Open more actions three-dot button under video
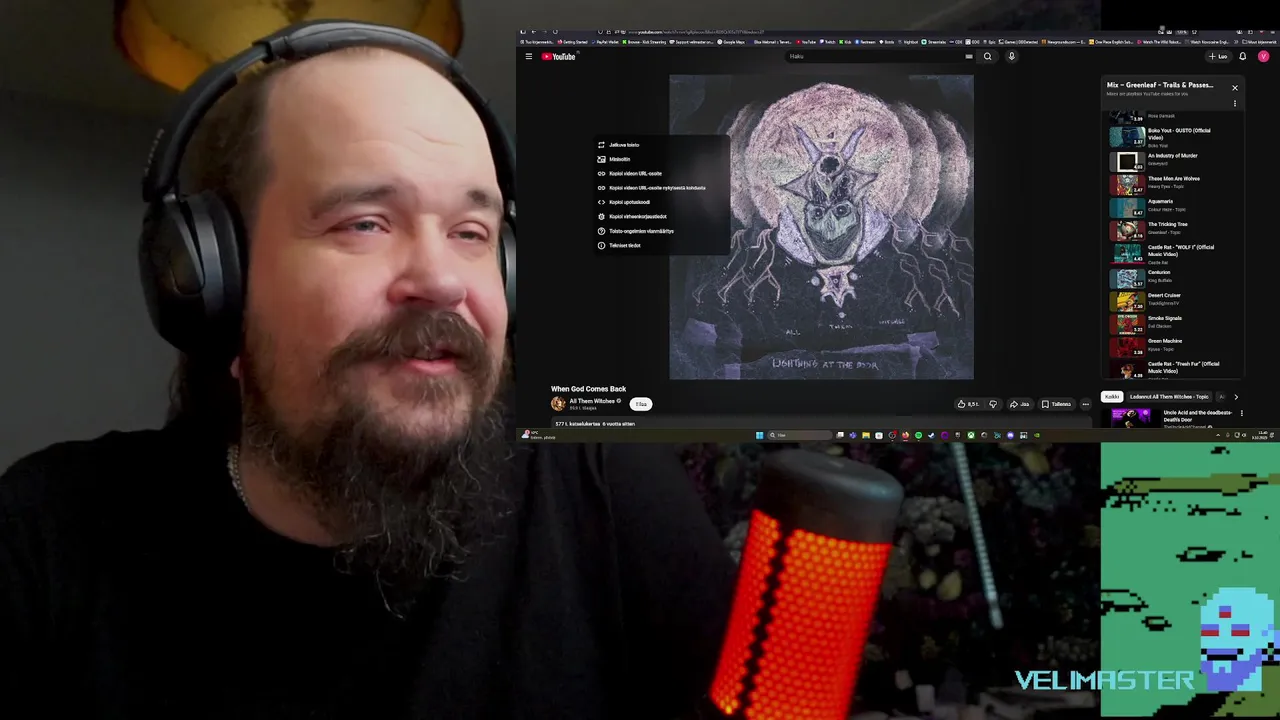The width and height of the screenshot is (1280, 720). pos(1085,404)
